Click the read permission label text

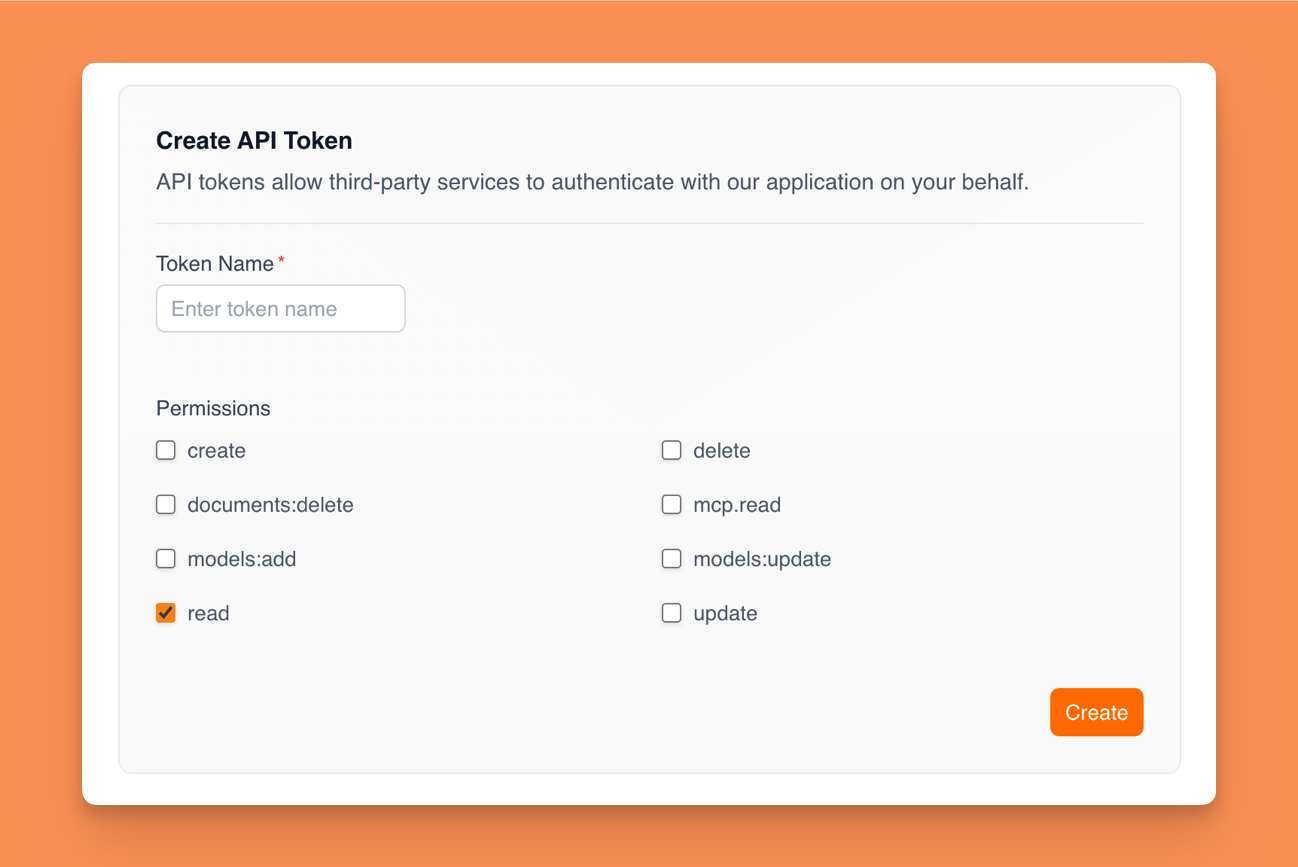208,613
